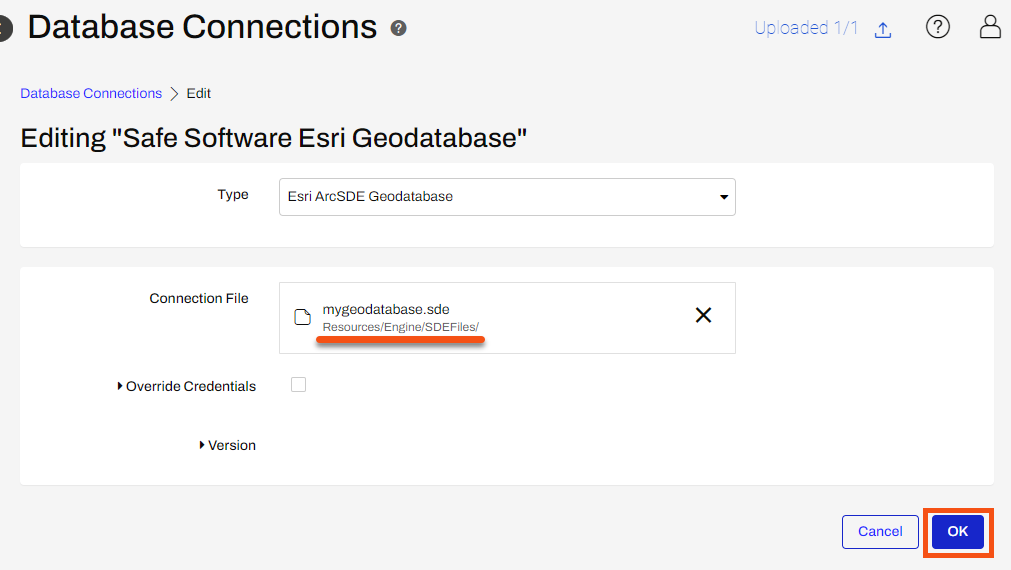
Task: Click the Uploaded 1/1 status text
Action: click(x=806, y=28)
